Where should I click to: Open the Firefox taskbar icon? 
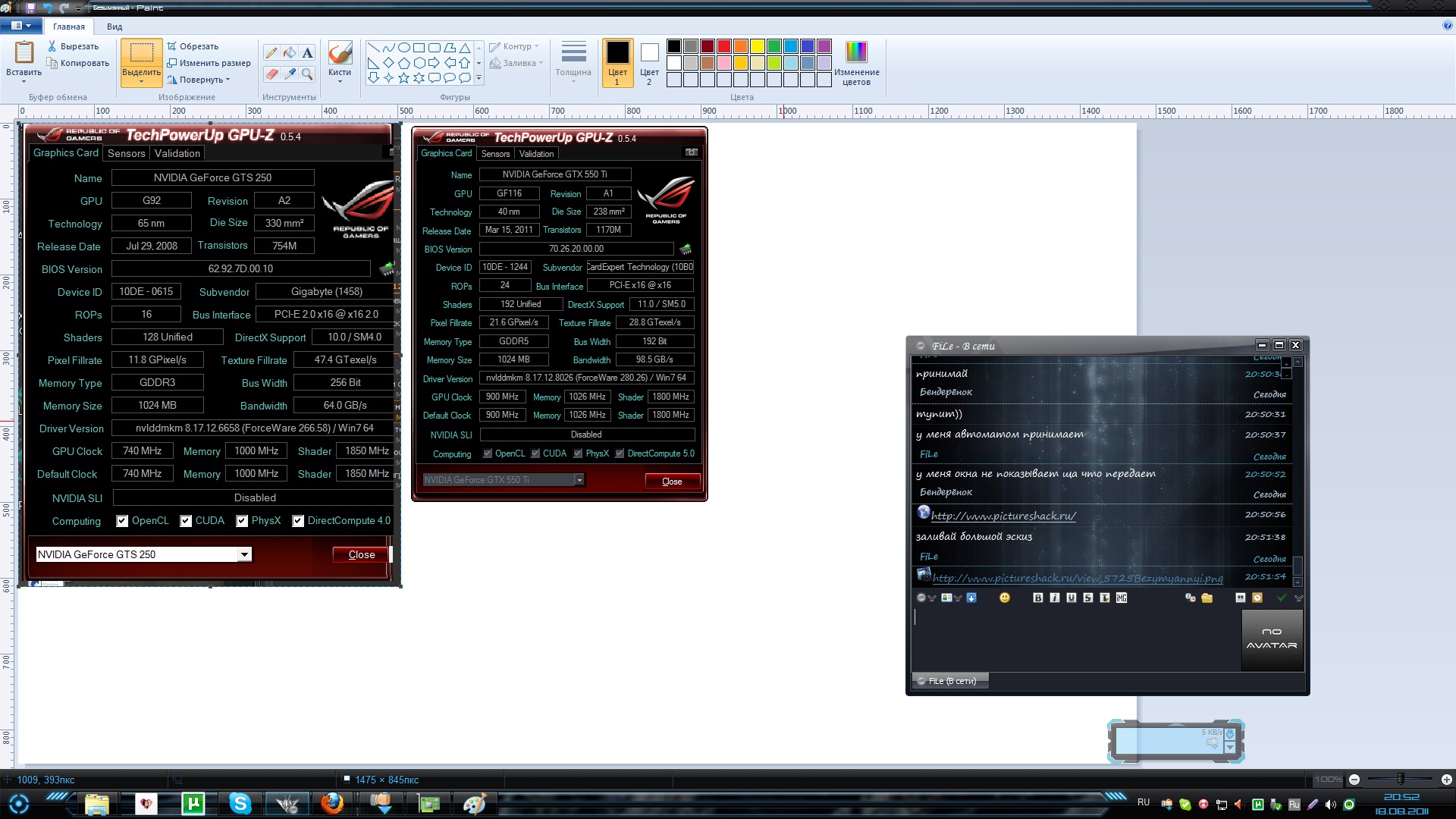(331, 803)
